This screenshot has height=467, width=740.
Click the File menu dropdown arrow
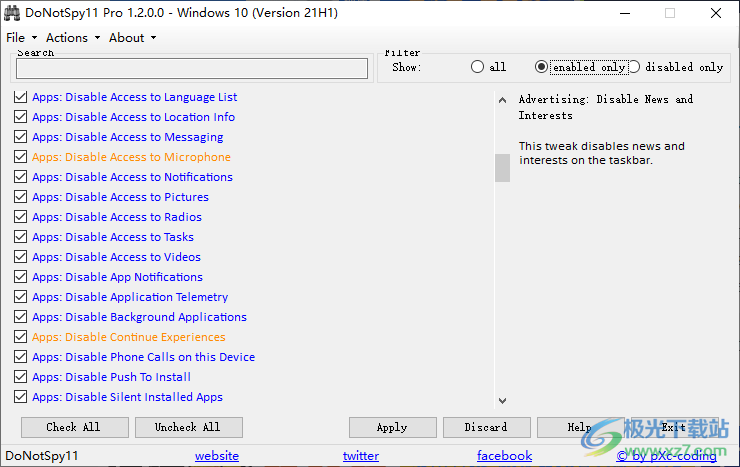coord(34,38)
